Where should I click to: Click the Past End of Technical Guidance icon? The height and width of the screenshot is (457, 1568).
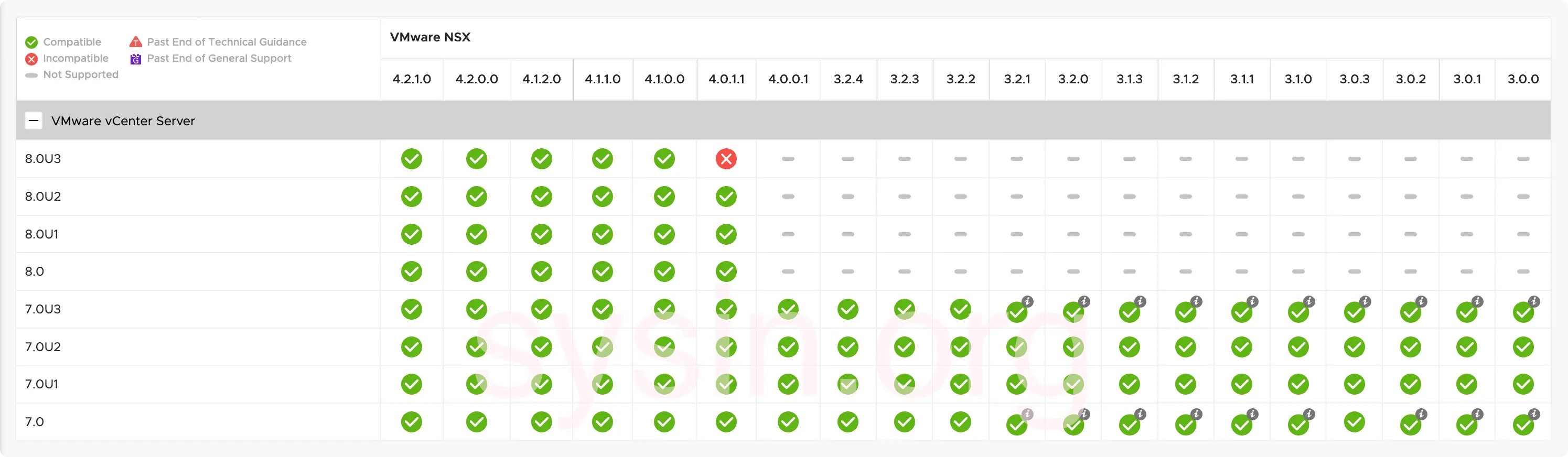click(x=136, y=42)
